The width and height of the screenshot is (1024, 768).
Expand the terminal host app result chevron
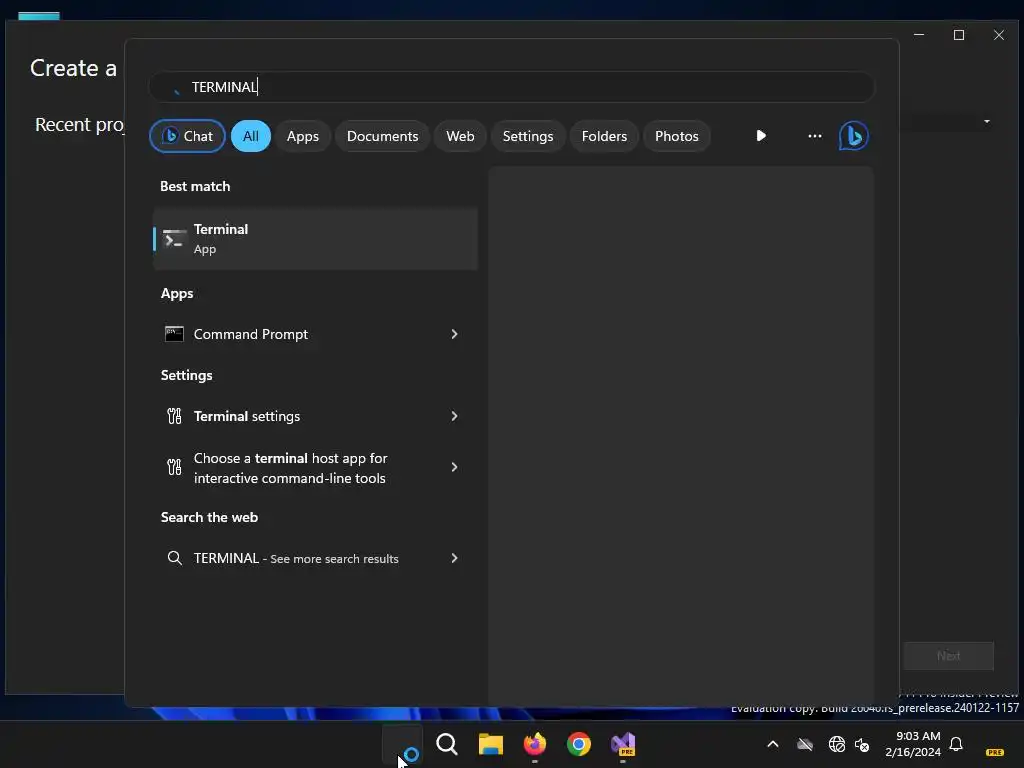click(x=455, y=467)
